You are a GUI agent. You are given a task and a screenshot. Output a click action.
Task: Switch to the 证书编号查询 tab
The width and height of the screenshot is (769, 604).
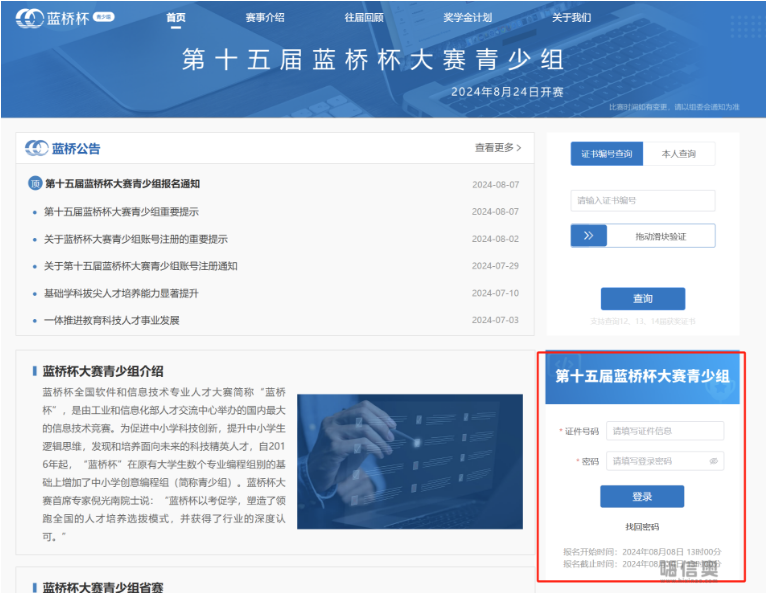point(607,154)
